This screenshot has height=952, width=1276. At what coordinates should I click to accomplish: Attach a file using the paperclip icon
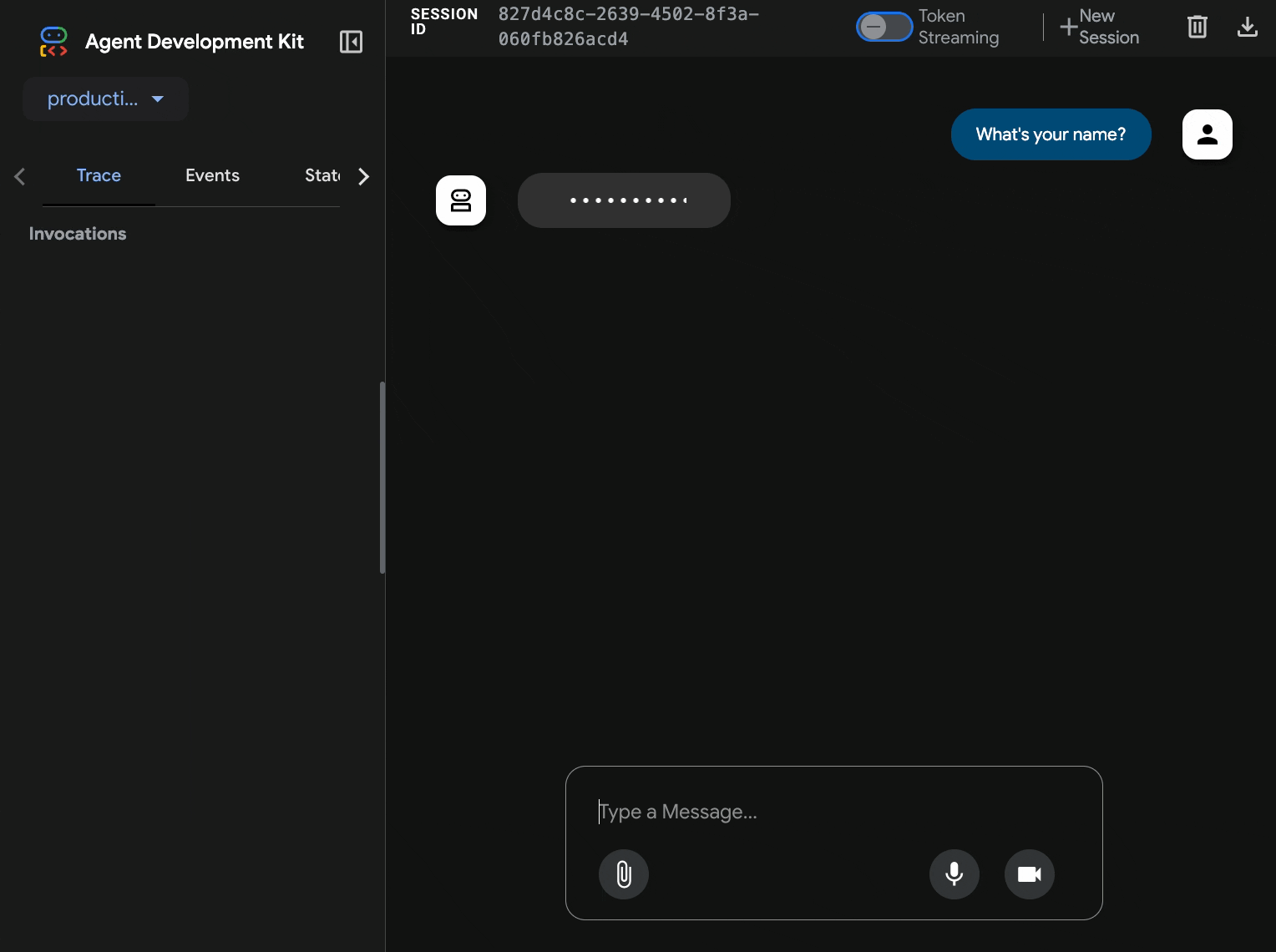(x=623, y=874)
